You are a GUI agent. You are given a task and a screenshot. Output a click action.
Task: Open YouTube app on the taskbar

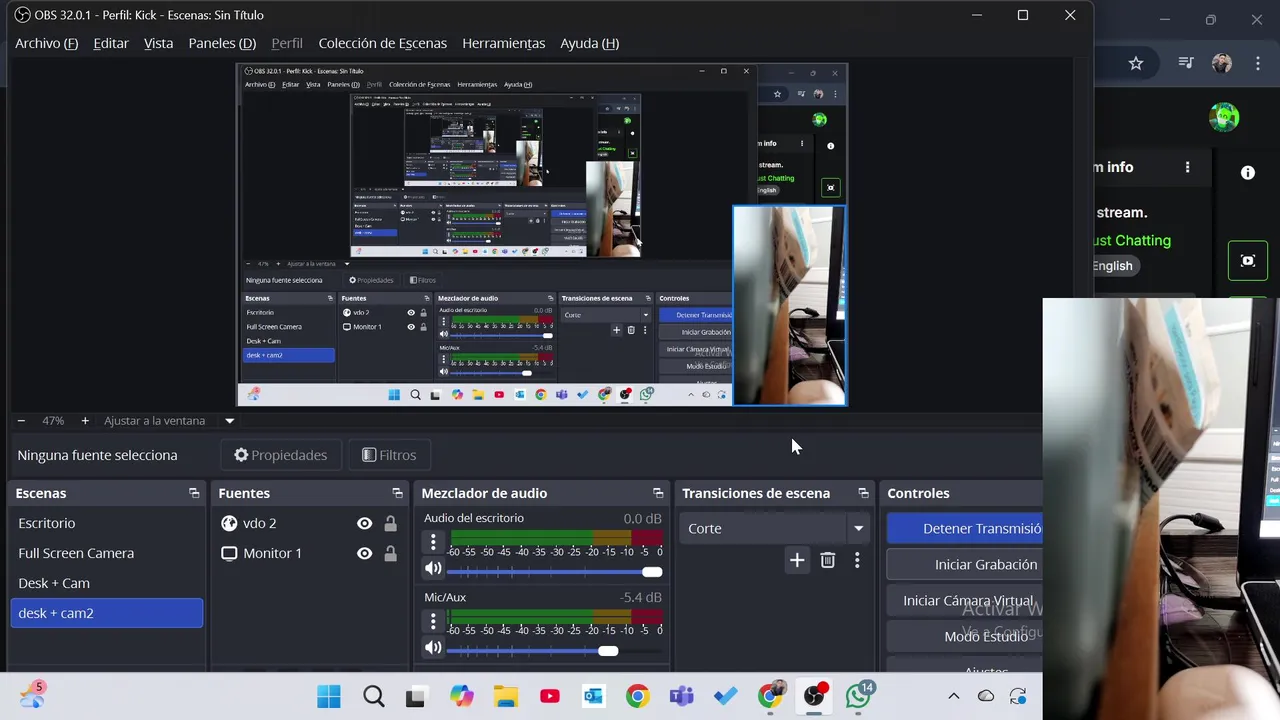(549, 697)
